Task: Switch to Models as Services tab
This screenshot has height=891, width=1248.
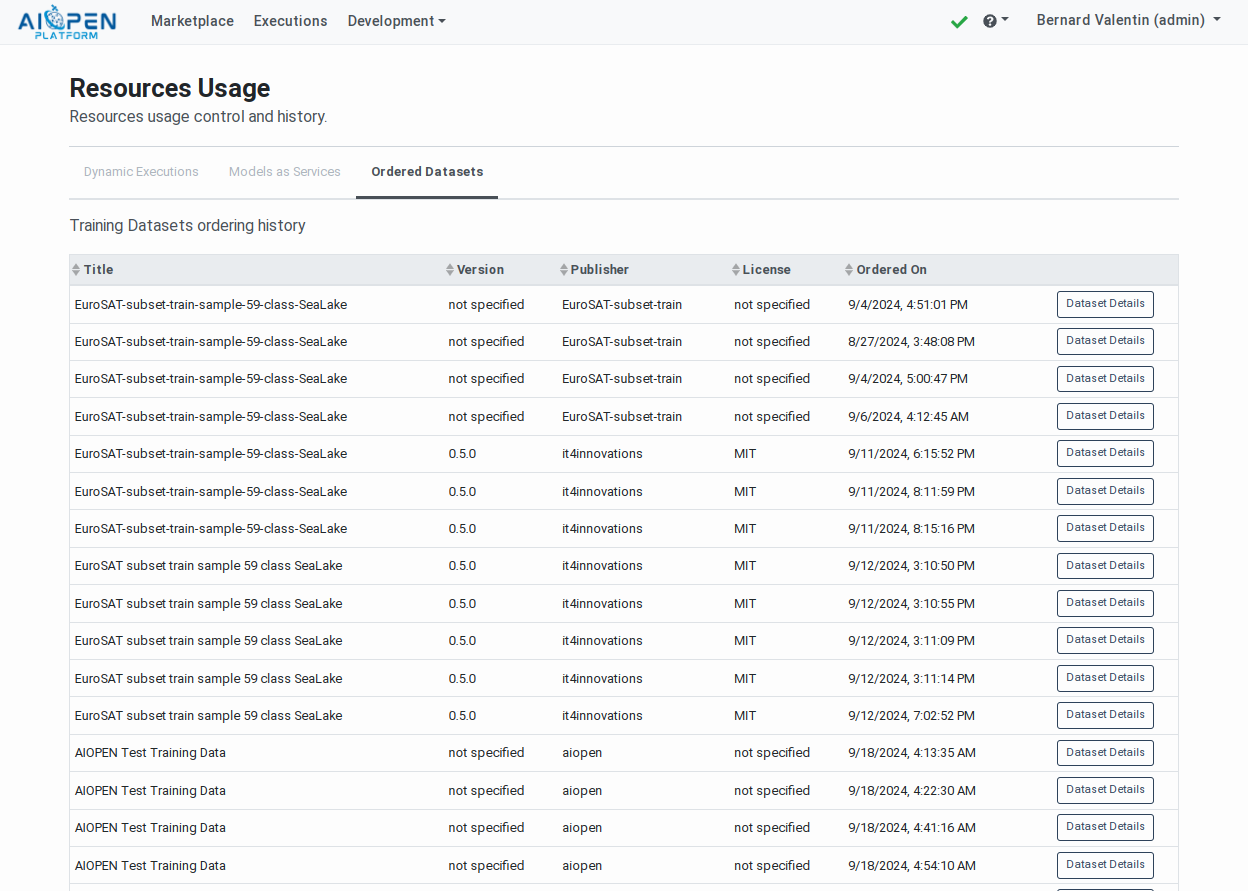Action: point(284,172)
